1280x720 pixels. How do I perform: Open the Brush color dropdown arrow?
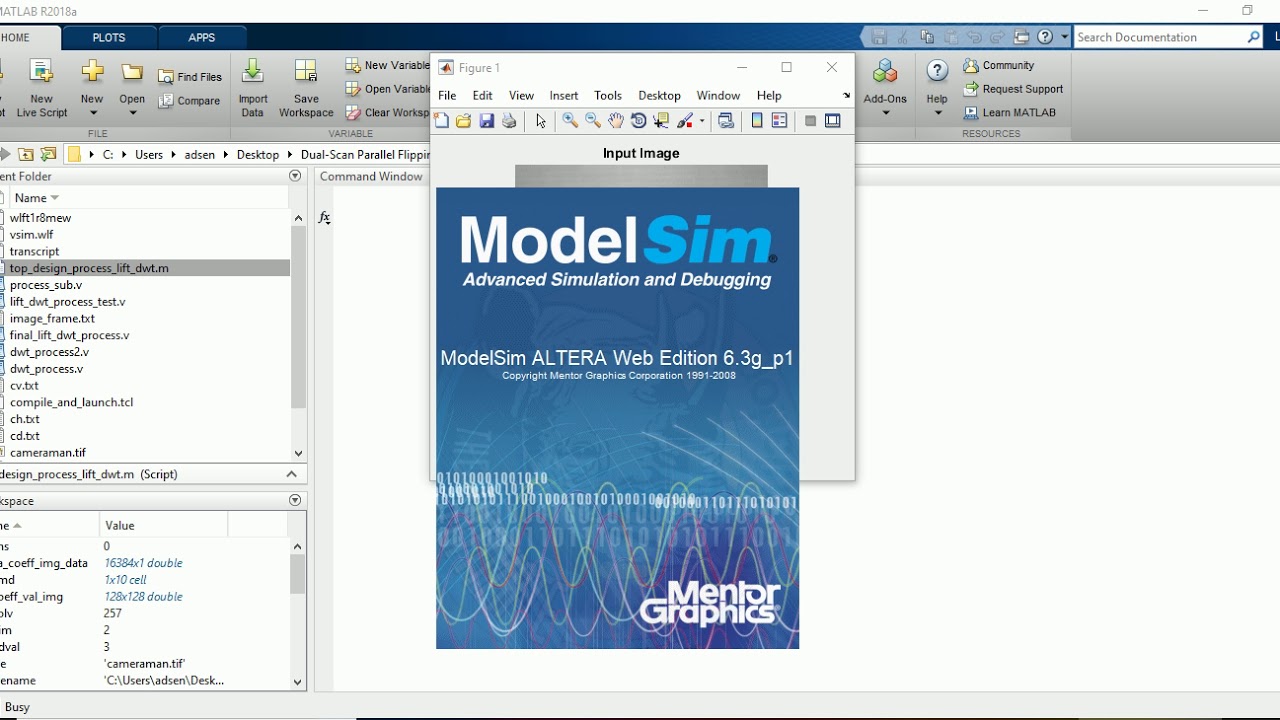(x=702, y=121)
